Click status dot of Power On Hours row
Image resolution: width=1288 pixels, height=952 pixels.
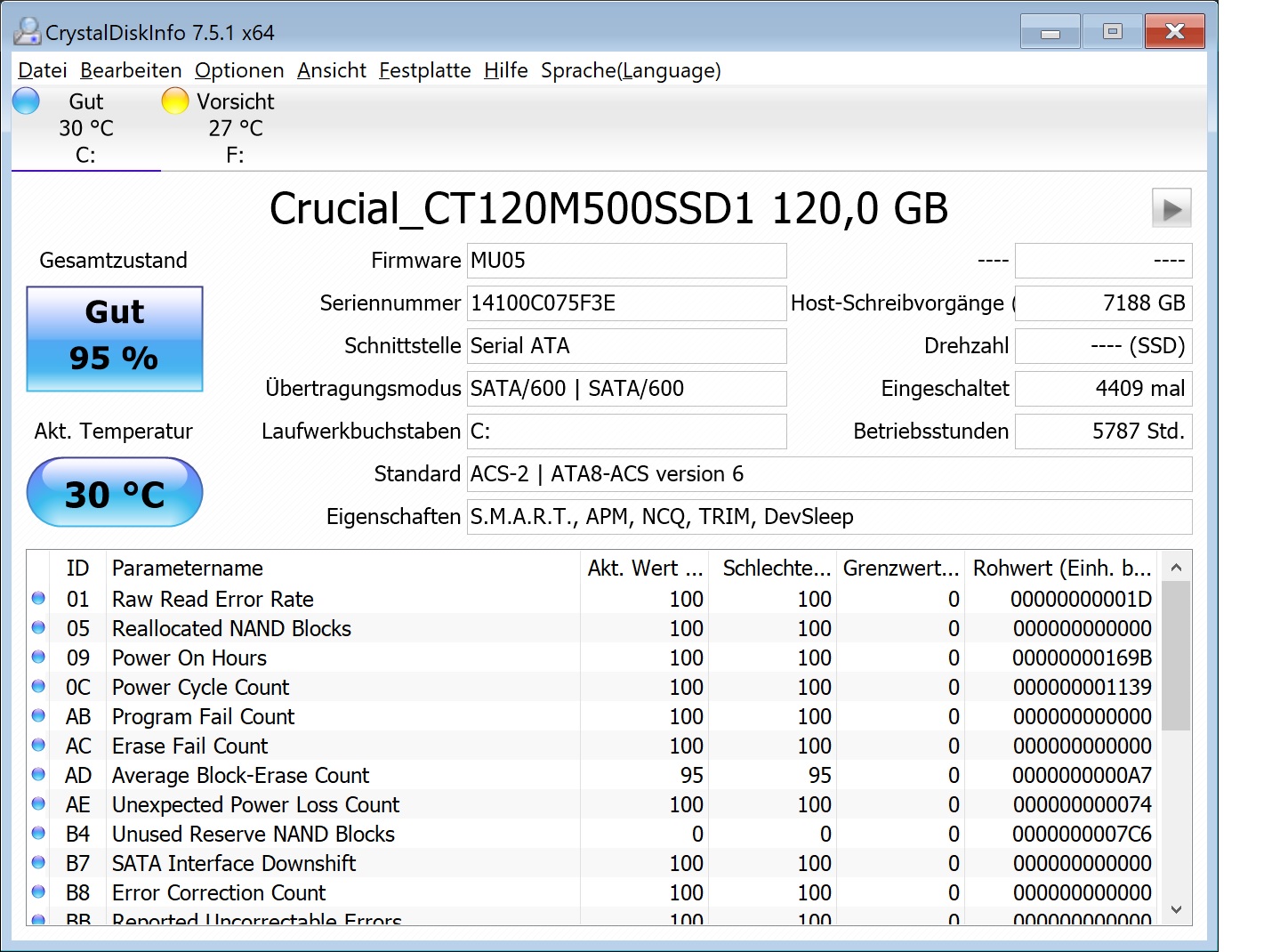coord(38,658)
